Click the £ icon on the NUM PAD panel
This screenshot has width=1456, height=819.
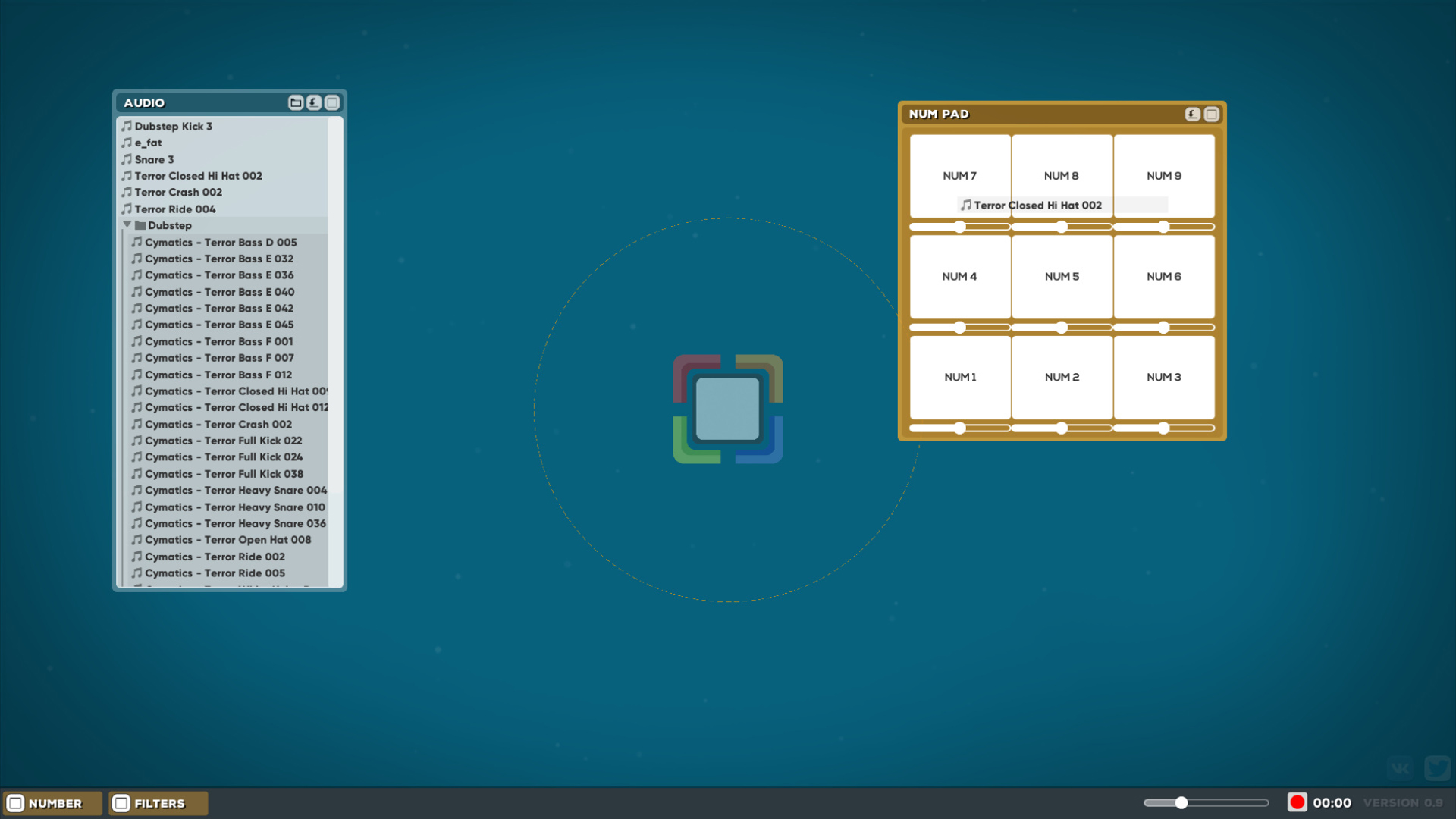(1192, 114)
